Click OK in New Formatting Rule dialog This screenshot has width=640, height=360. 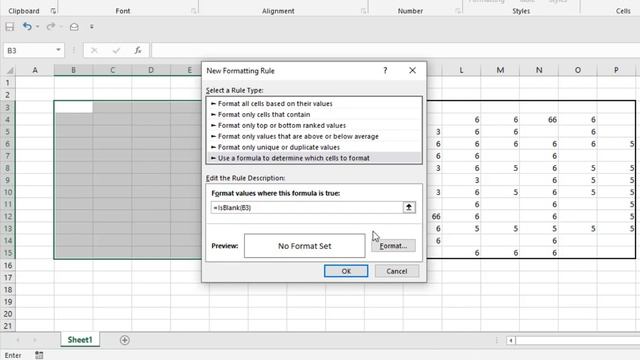pyautogui.click(x=346, y=271)
